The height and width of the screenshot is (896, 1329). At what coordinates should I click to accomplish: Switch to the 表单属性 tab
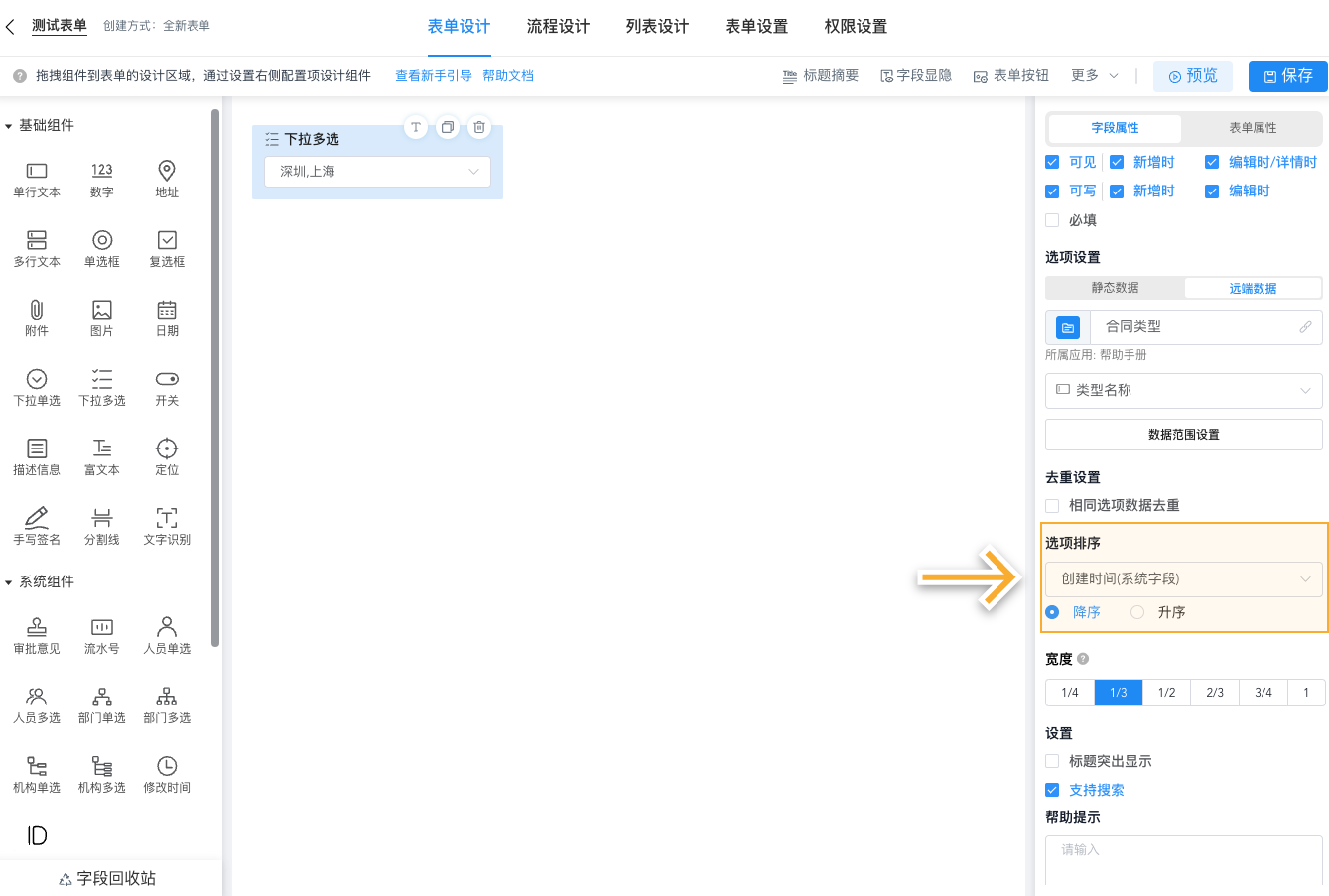pyautogui.click(x=1252, y=129)
